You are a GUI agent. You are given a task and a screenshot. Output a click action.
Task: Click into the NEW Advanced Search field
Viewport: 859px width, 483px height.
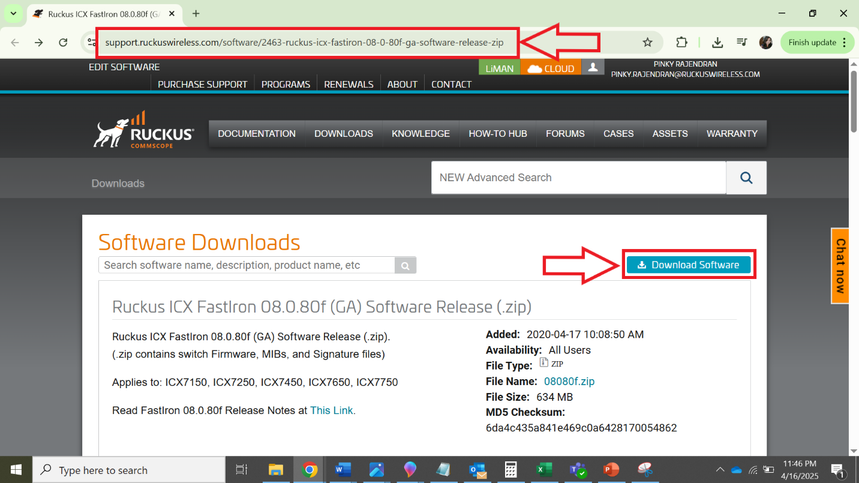578,178
